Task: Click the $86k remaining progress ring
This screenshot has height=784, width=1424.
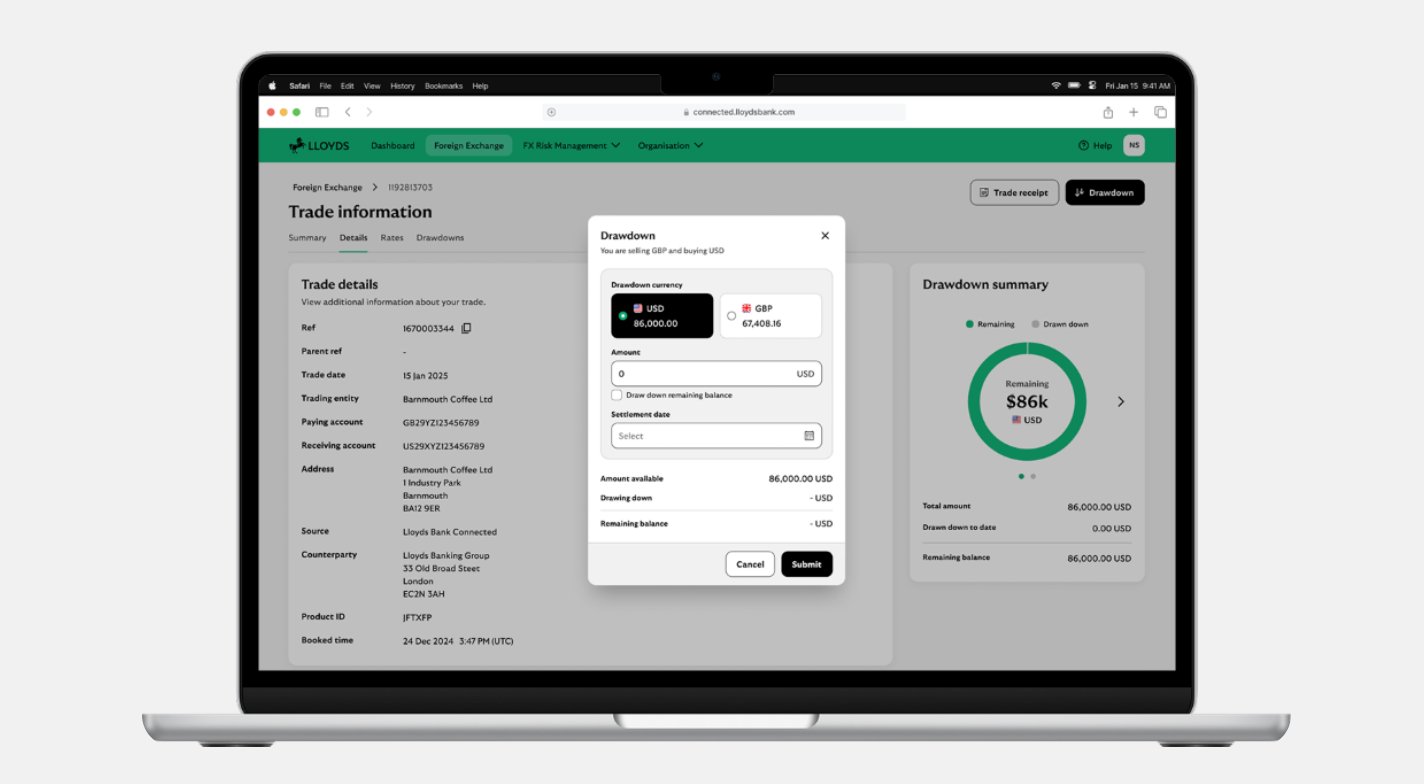Action: tap(1027, 401)
